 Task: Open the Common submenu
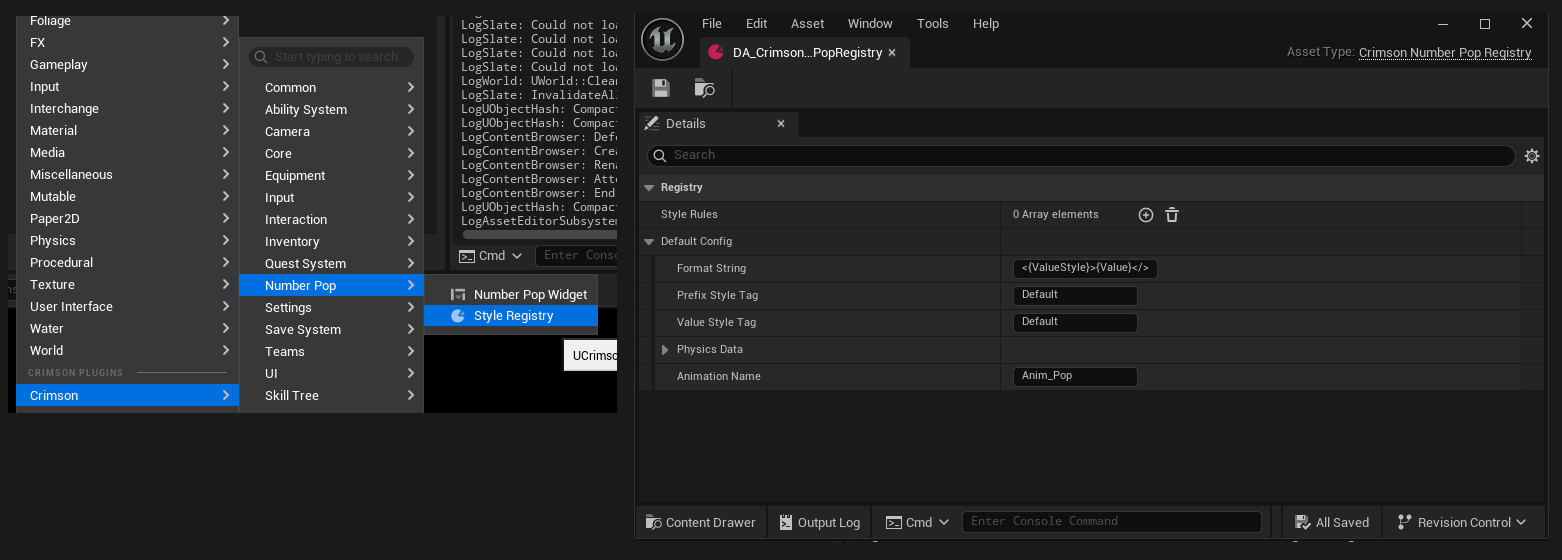331,88
